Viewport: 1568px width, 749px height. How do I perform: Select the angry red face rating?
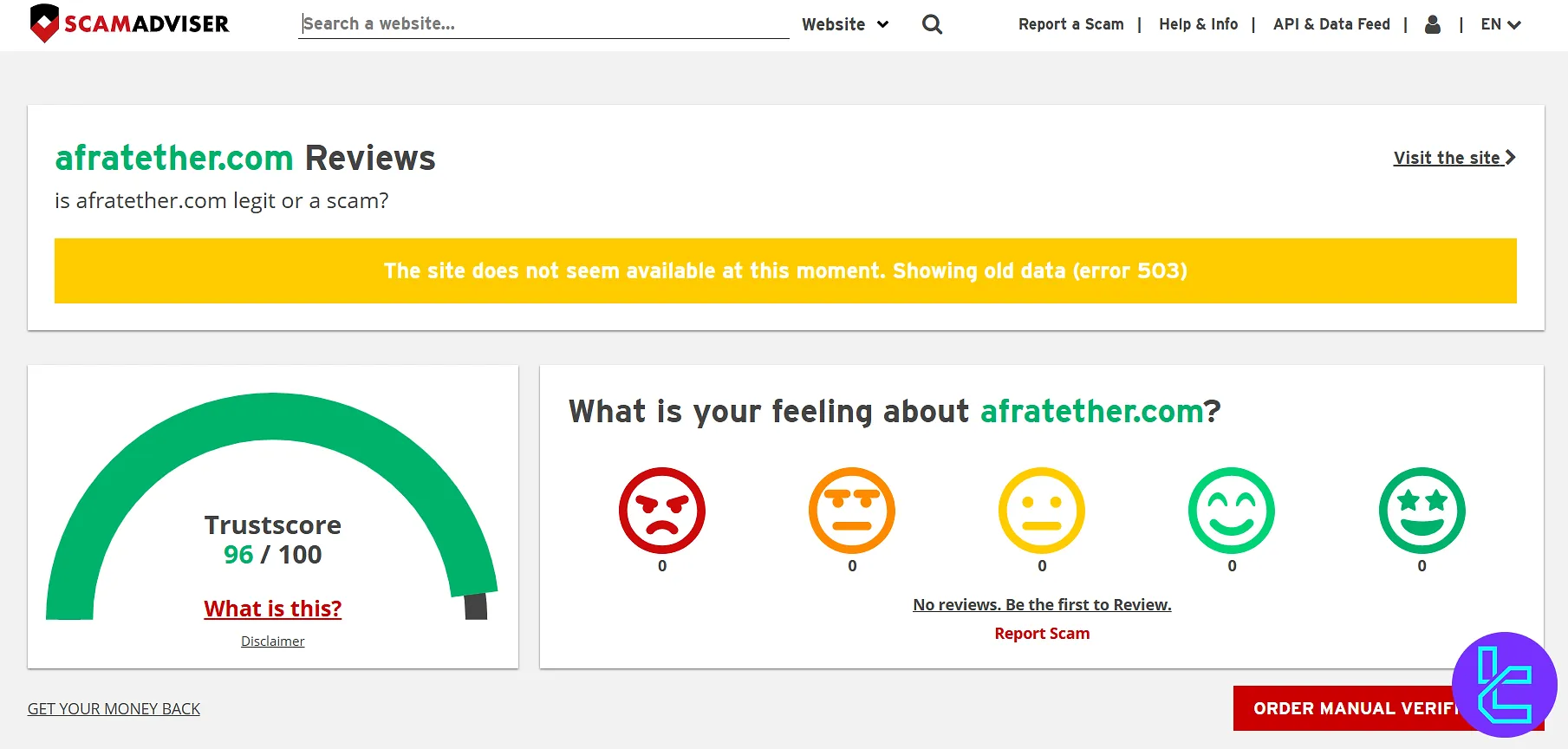point(661,511)
